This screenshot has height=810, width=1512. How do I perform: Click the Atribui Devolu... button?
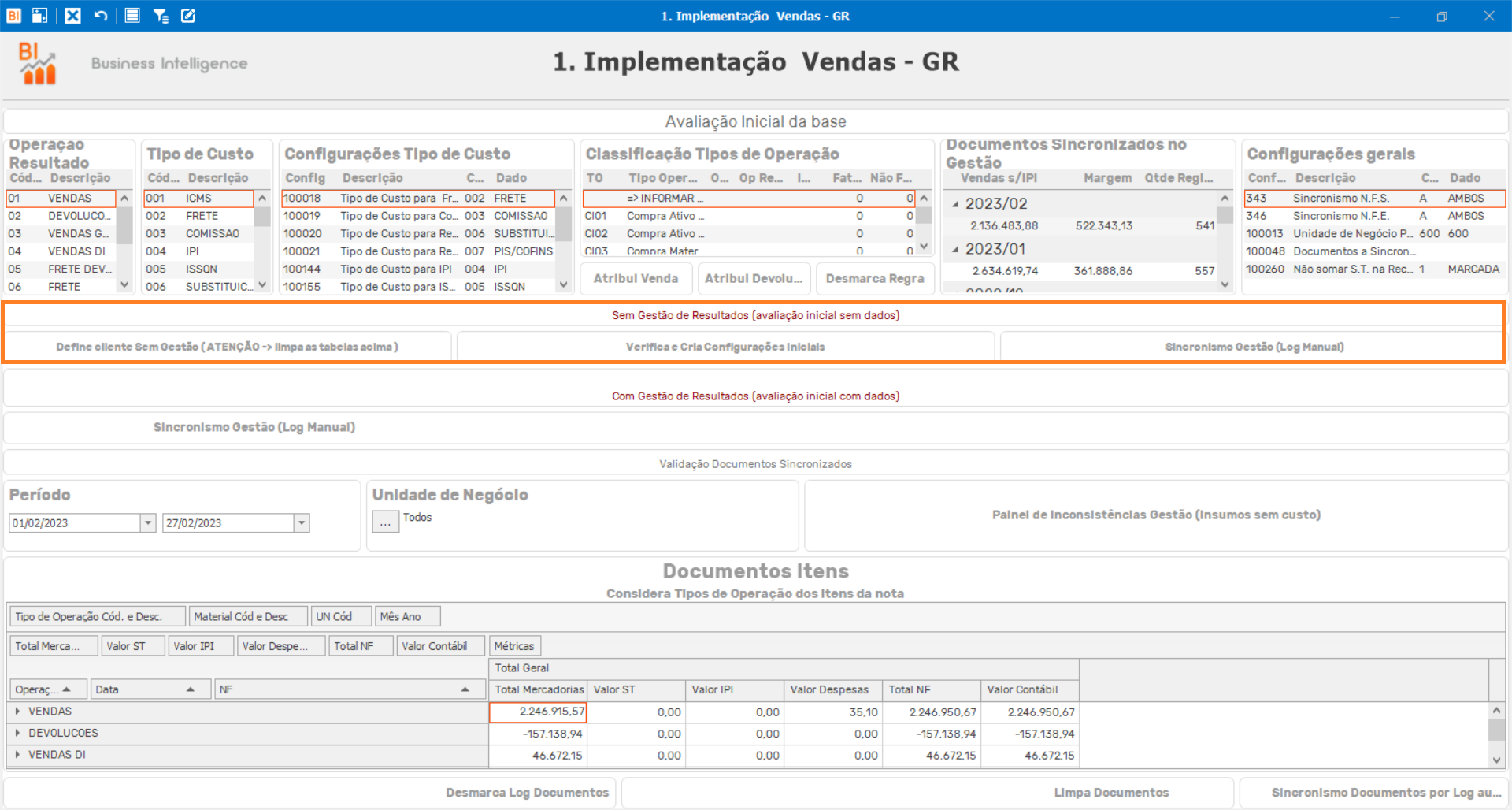point(754,279)
